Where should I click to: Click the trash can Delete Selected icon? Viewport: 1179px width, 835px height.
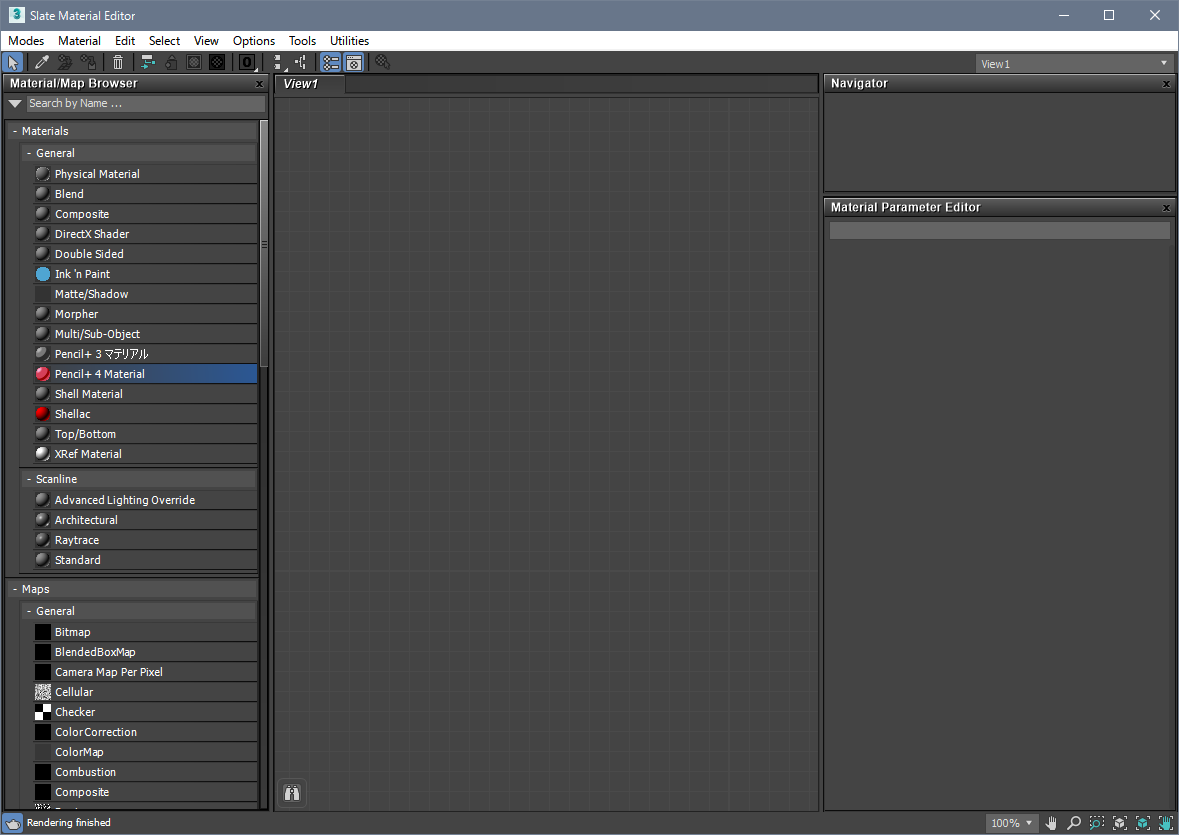(x=118, y=63)
